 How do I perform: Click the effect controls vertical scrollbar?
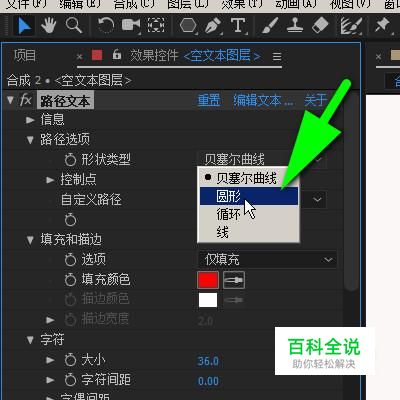350,193
